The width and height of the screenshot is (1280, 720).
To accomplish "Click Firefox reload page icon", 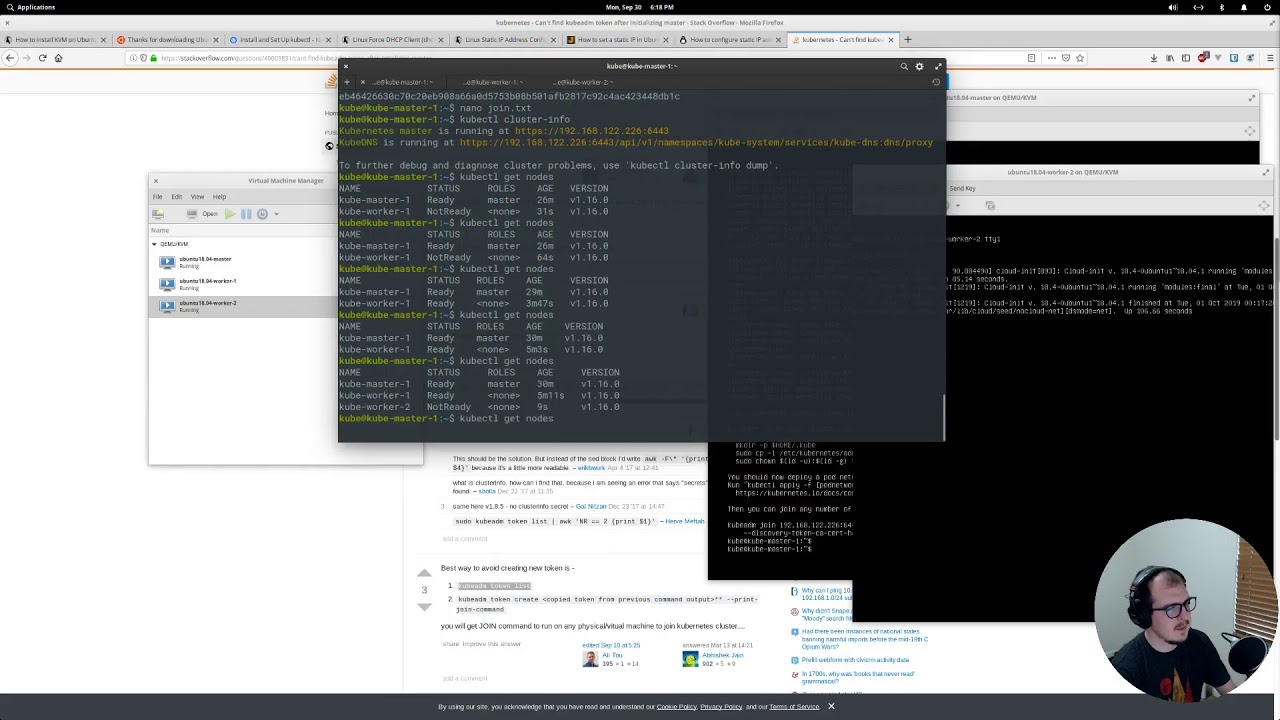I will click(42, 58).
